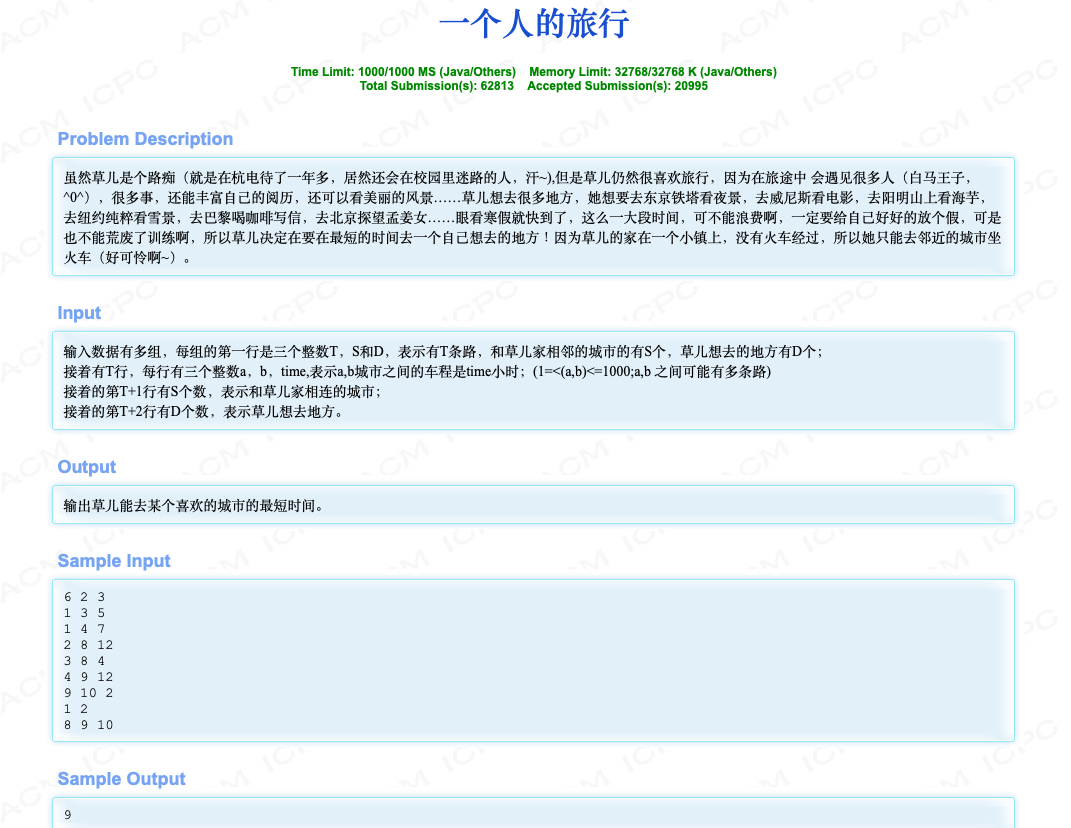The height and width of the screenshot is (828, 1071).
Task: Click sample input line 9 10 2
Action: (89, 693)
